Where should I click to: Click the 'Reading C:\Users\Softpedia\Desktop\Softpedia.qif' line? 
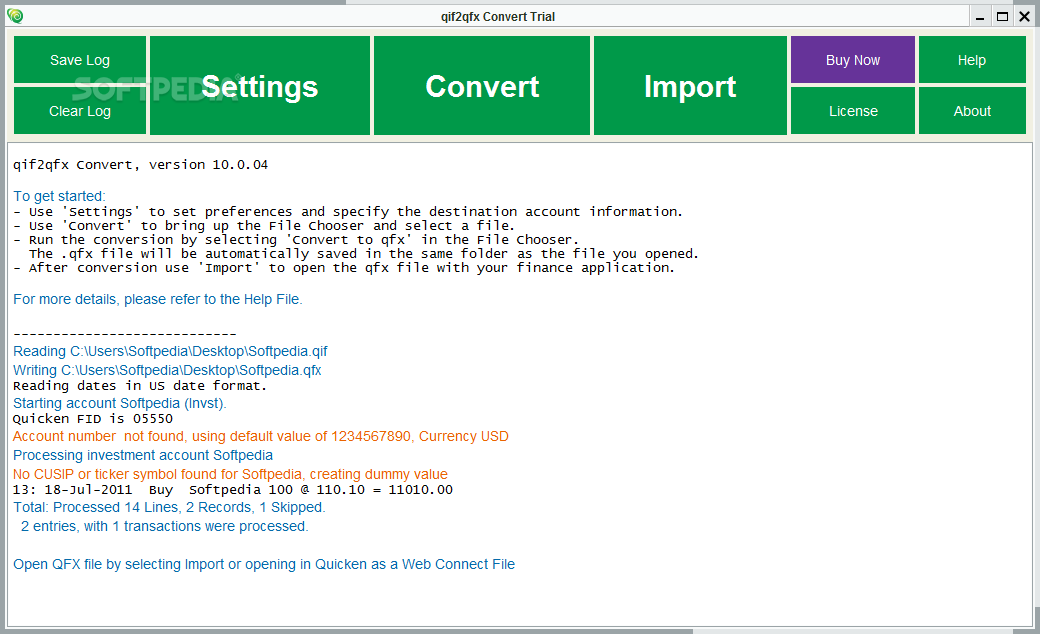pos(170,351)
